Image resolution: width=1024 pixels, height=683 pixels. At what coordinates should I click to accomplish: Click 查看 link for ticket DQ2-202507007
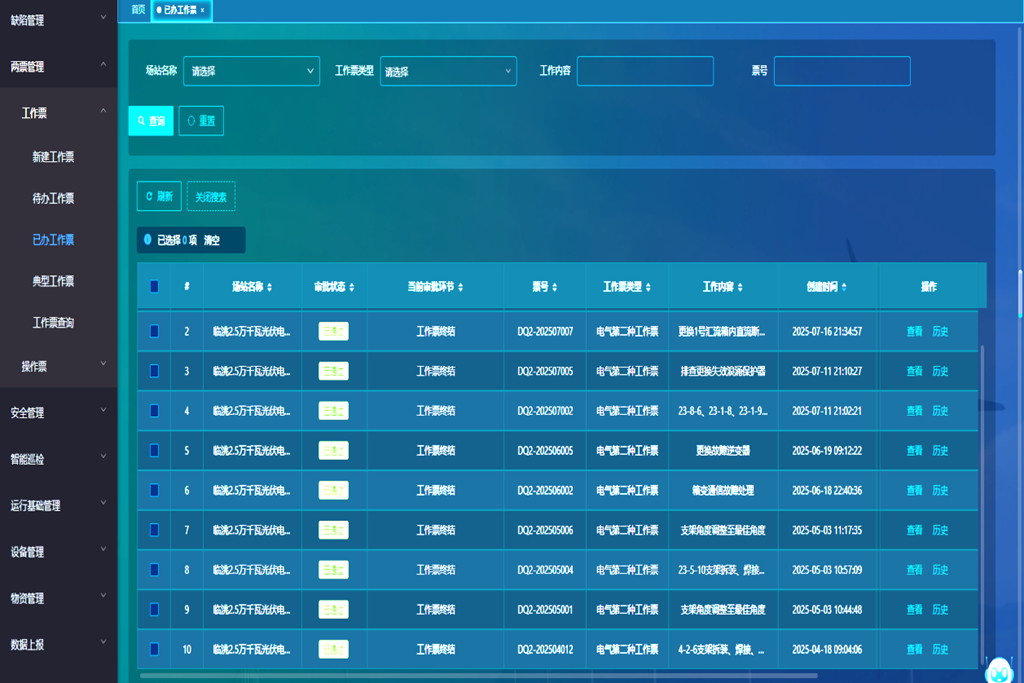[x=914, y=331]
